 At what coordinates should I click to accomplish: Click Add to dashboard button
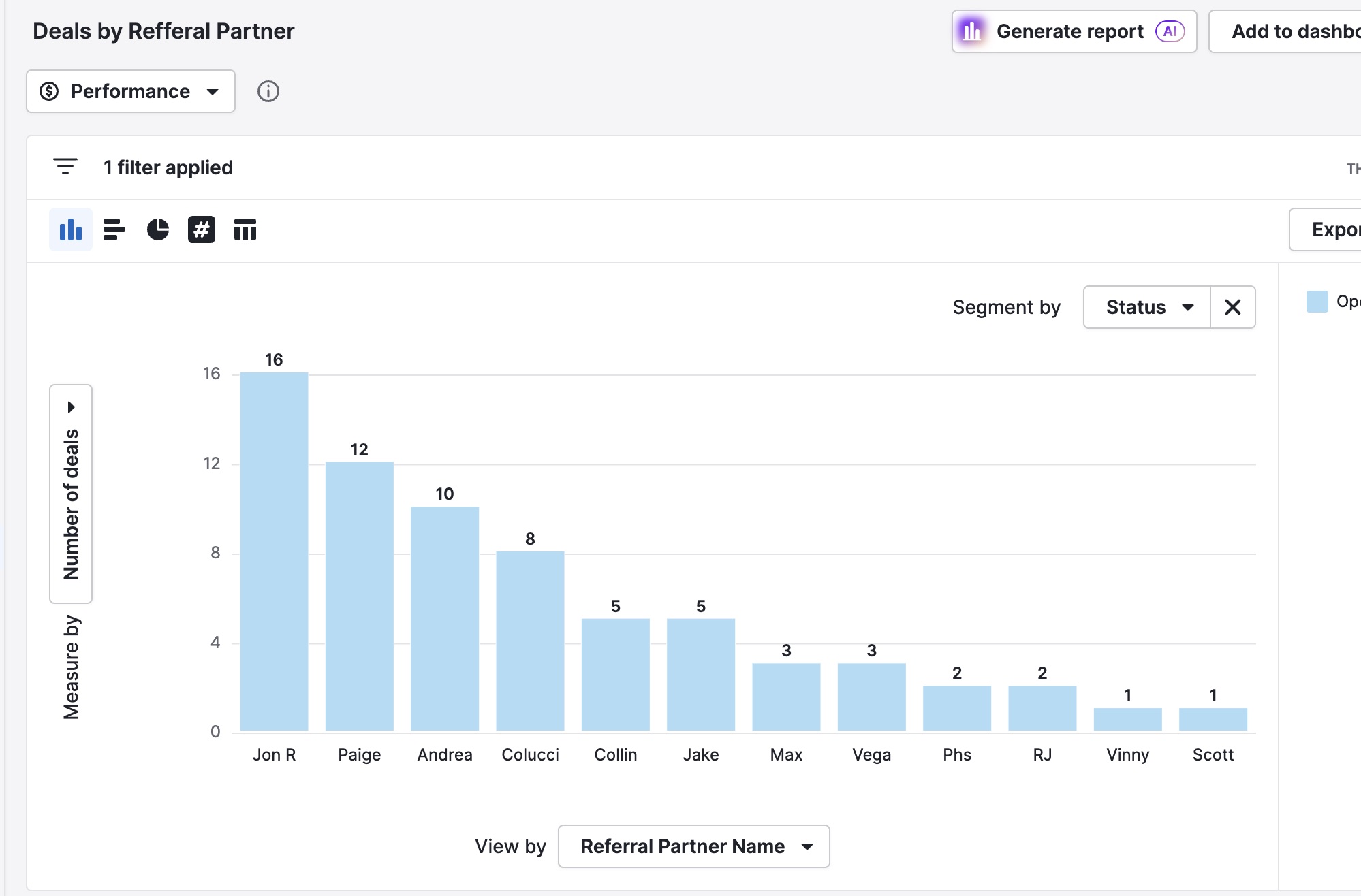(1285, 31)
